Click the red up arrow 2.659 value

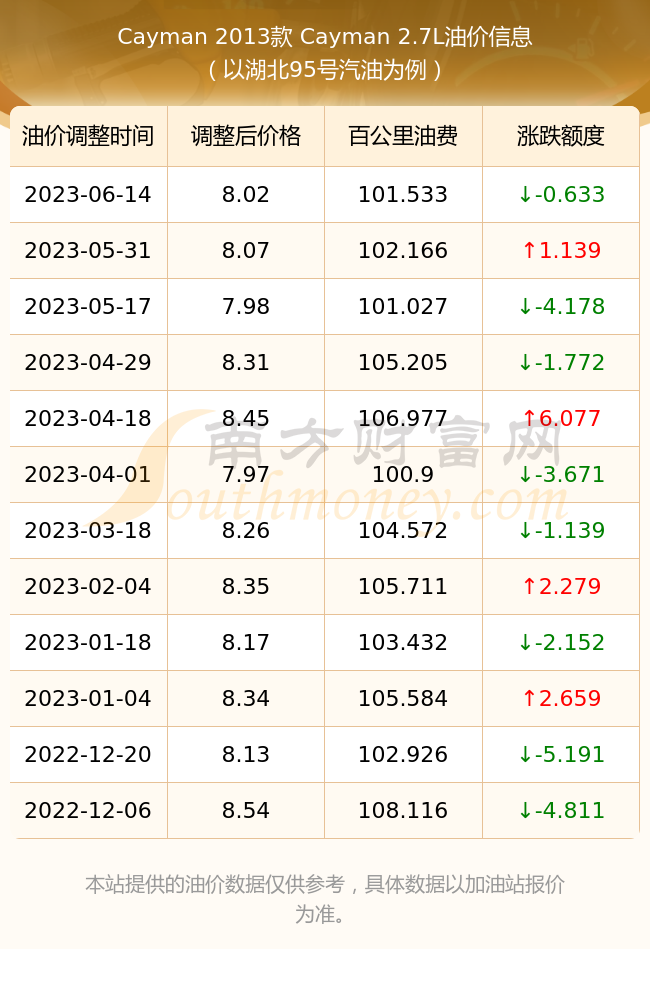561,698
